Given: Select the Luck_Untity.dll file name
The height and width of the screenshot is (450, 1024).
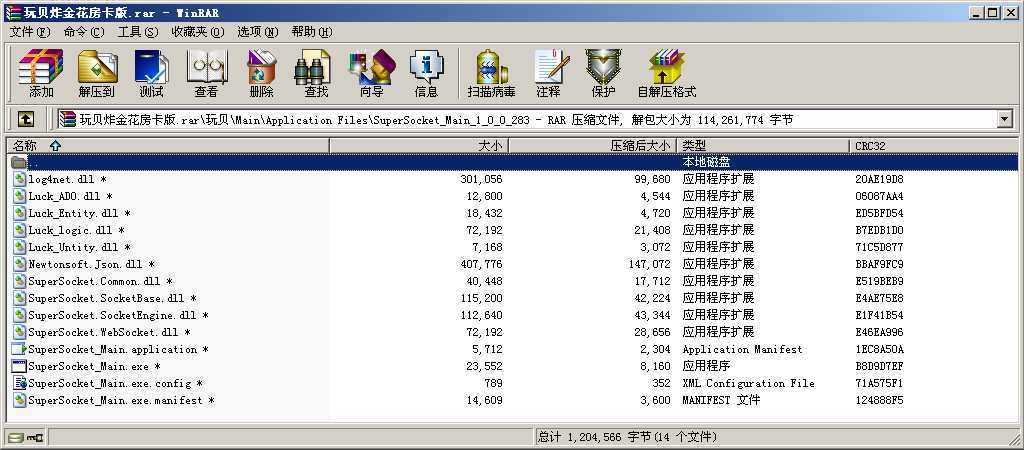Looking at the screenshot, I should click(73, 248).
